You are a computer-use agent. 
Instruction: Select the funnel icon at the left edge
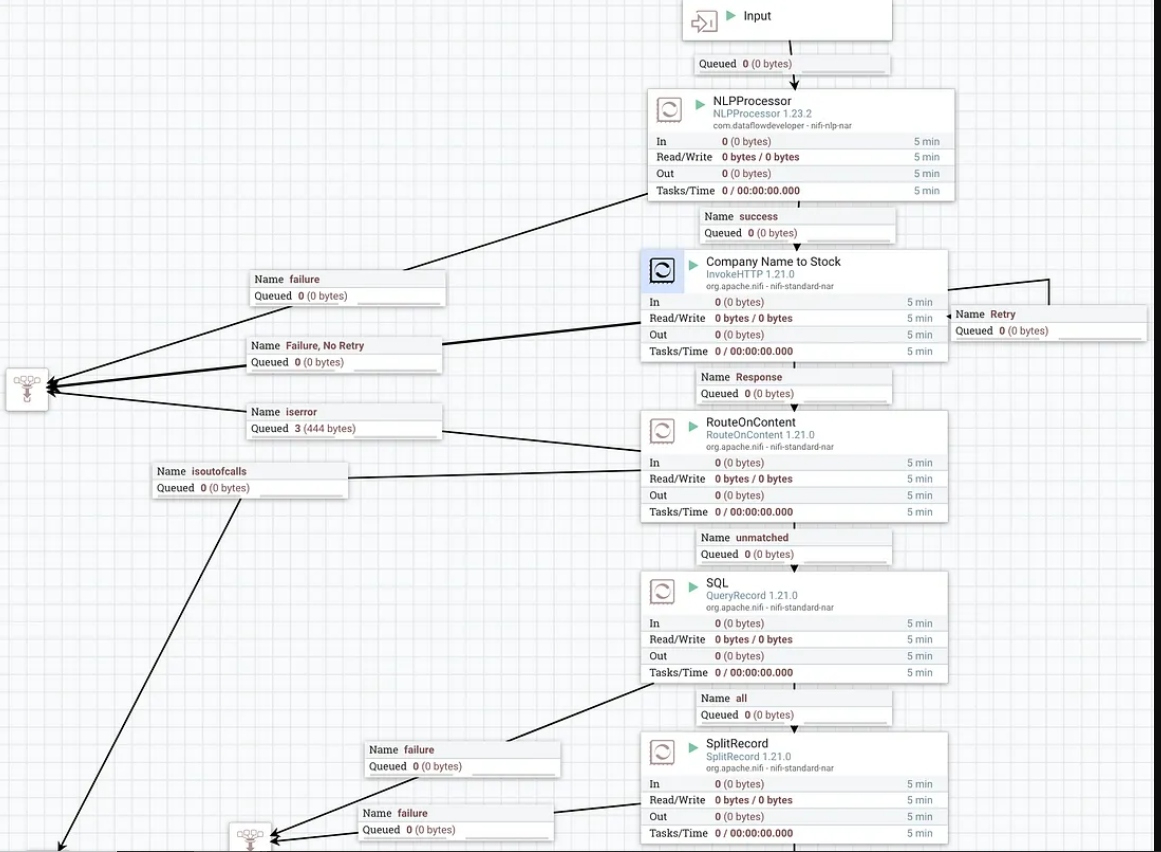[27, 389]
